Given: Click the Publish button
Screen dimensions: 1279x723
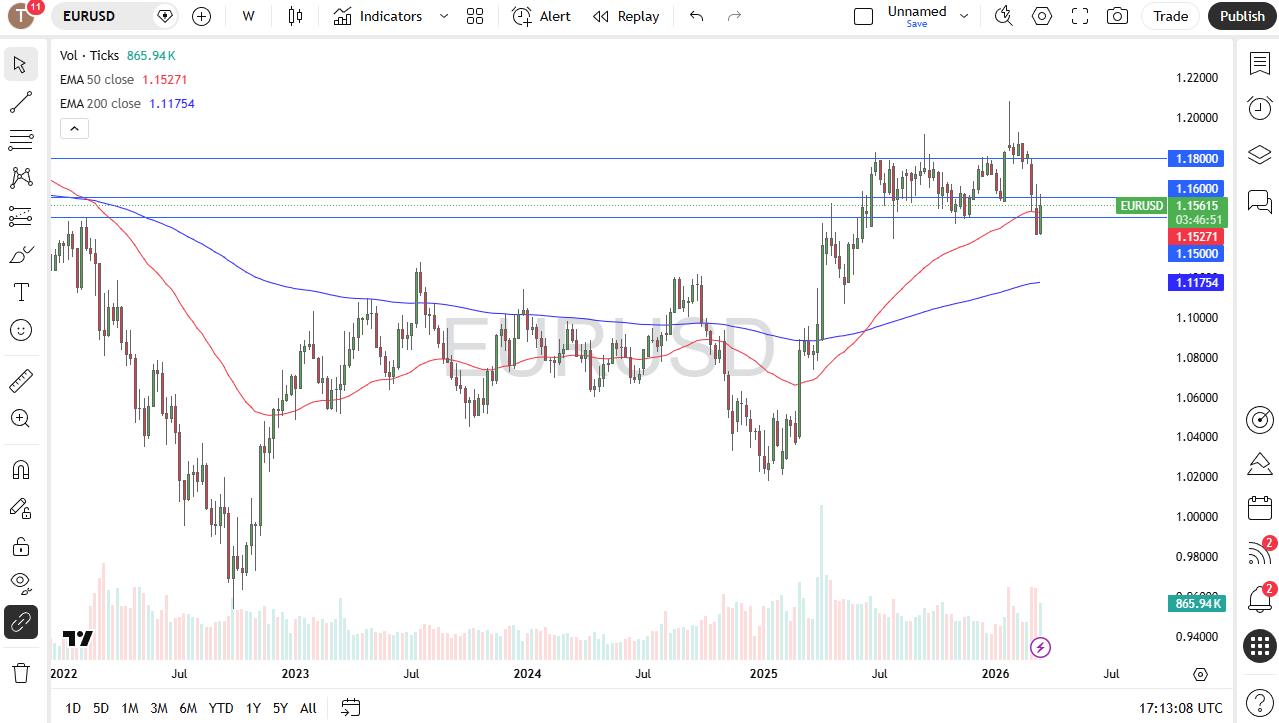Looking at the screenshot, I should point(1241,16).
